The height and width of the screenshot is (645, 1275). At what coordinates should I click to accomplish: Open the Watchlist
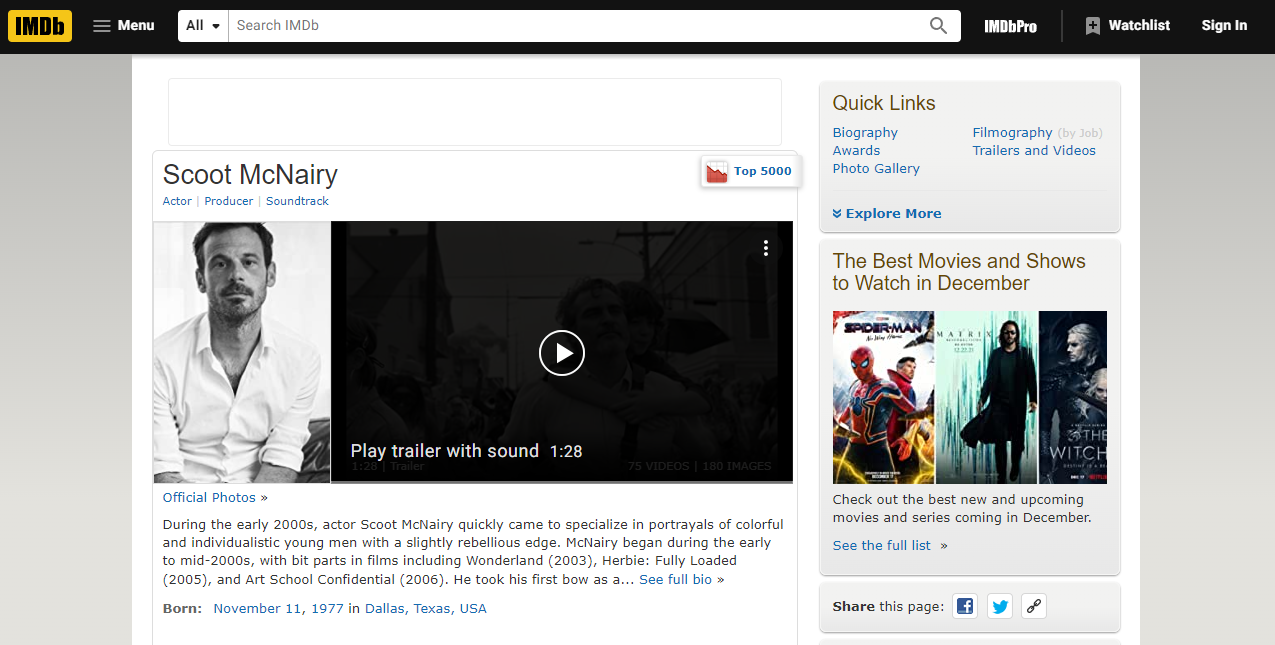coord(1127,26)
